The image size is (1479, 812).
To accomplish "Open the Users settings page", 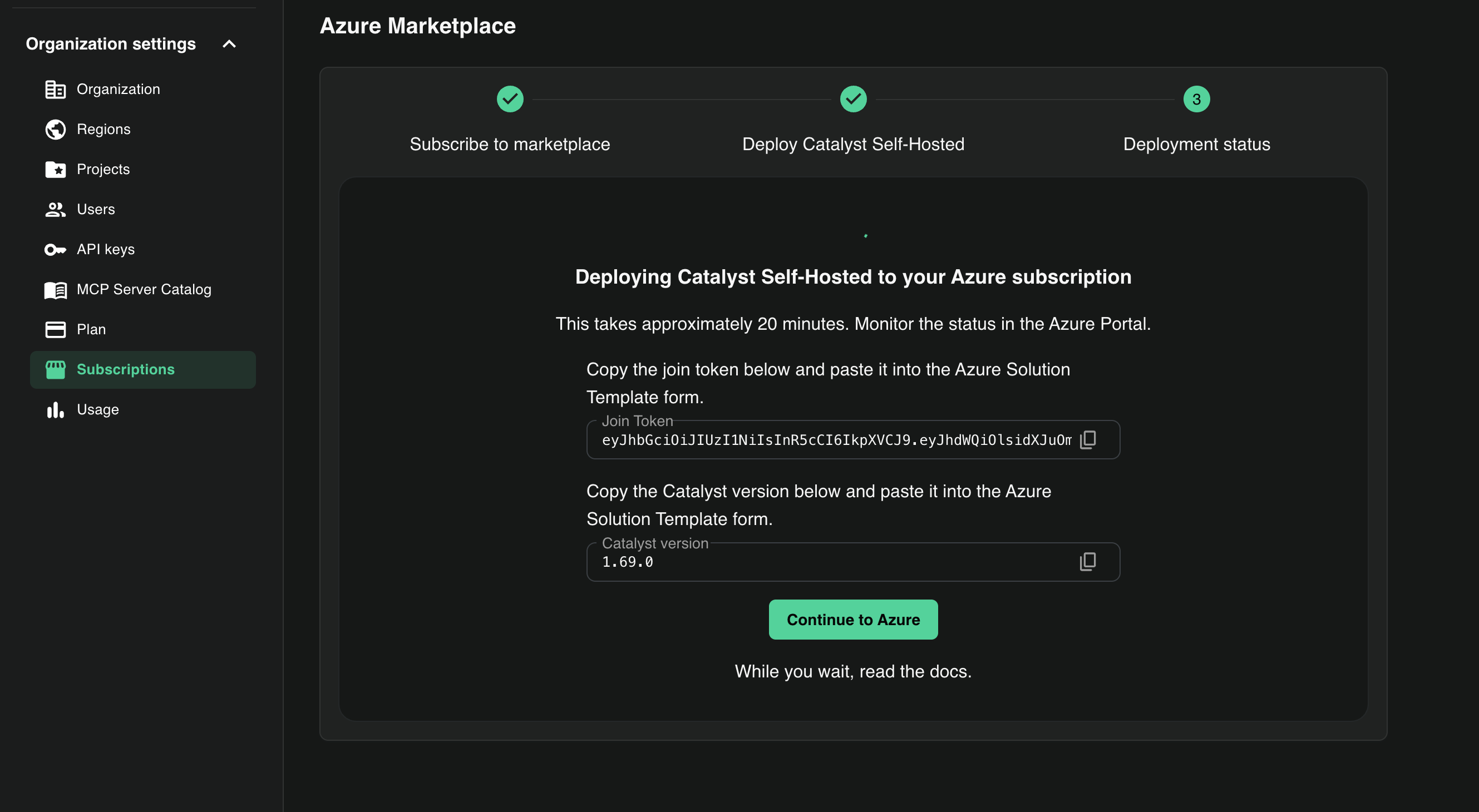I will point(143,210).
